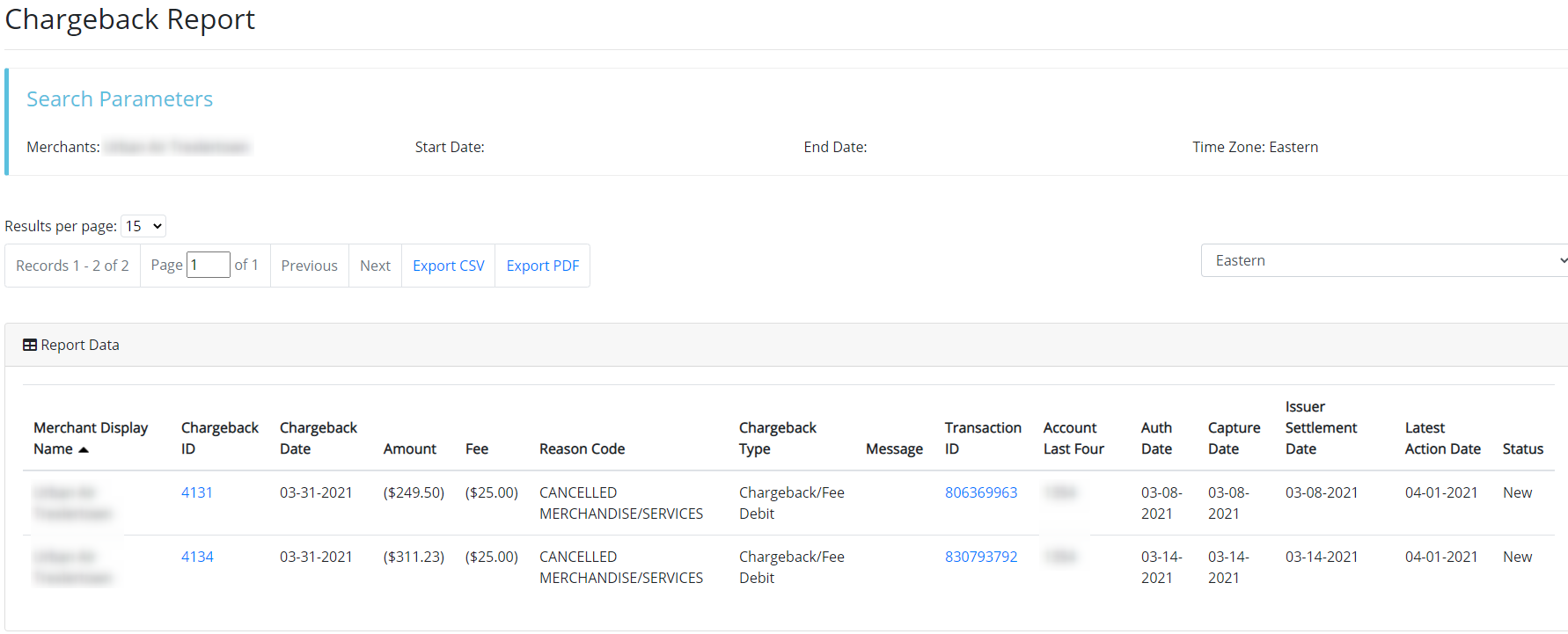Select 03-14-2021 issuer settlement date
This screenshot has height=634, width=1568.
(1322, 557)
